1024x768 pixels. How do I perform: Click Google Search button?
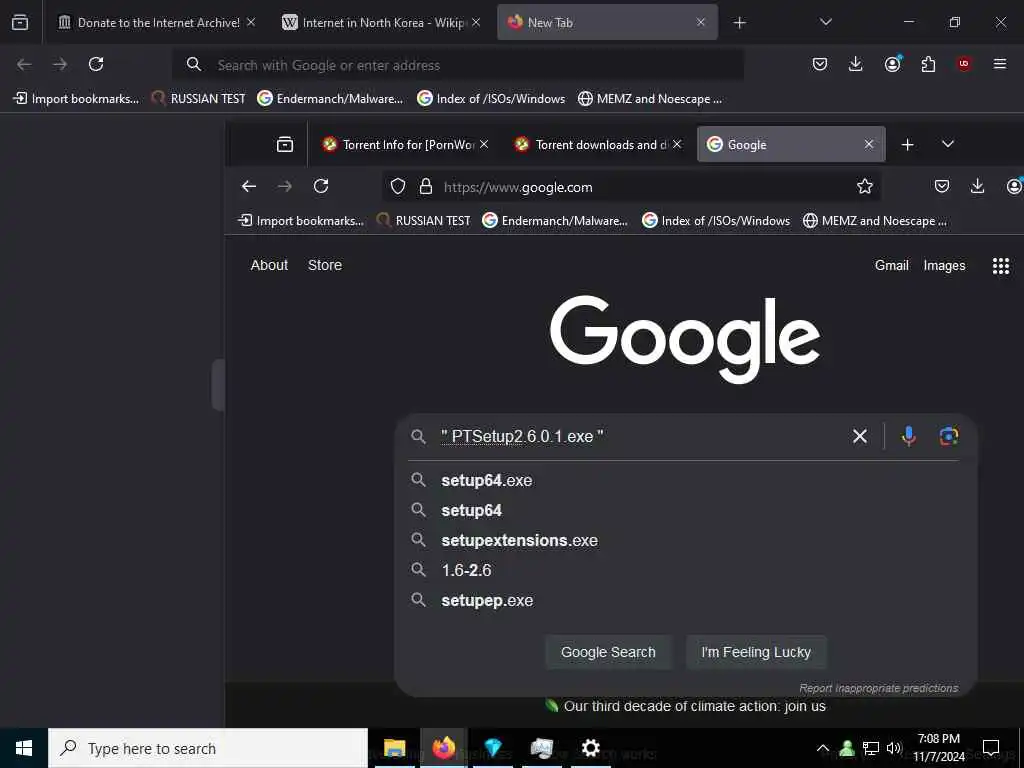pyautogui.click(x=608, y=652)
